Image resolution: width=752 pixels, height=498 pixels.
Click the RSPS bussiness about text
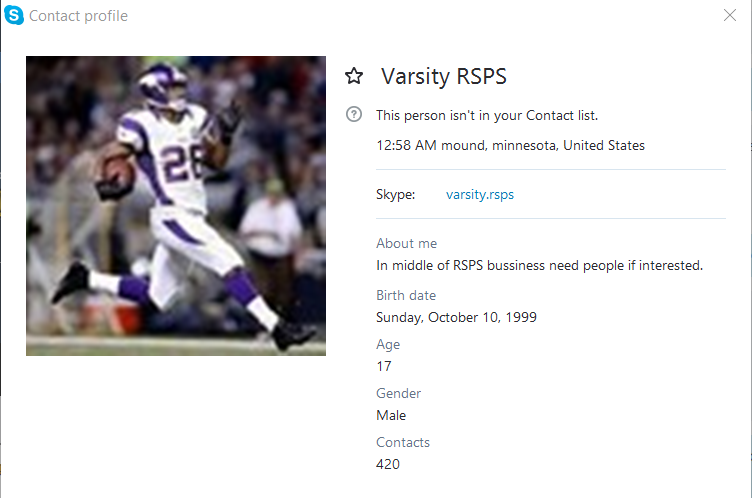tap(540, 265)
